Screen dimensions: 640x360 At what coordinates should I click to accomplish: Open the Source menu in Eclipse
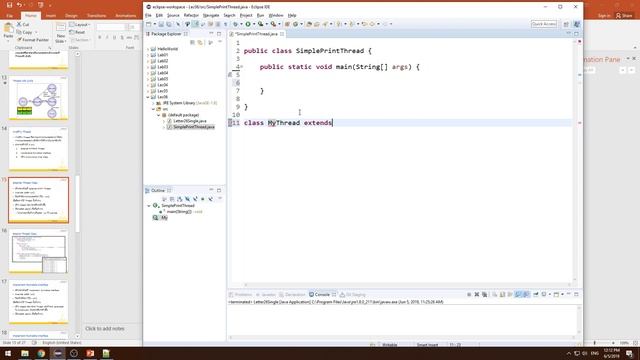click(x=173, y=15)
